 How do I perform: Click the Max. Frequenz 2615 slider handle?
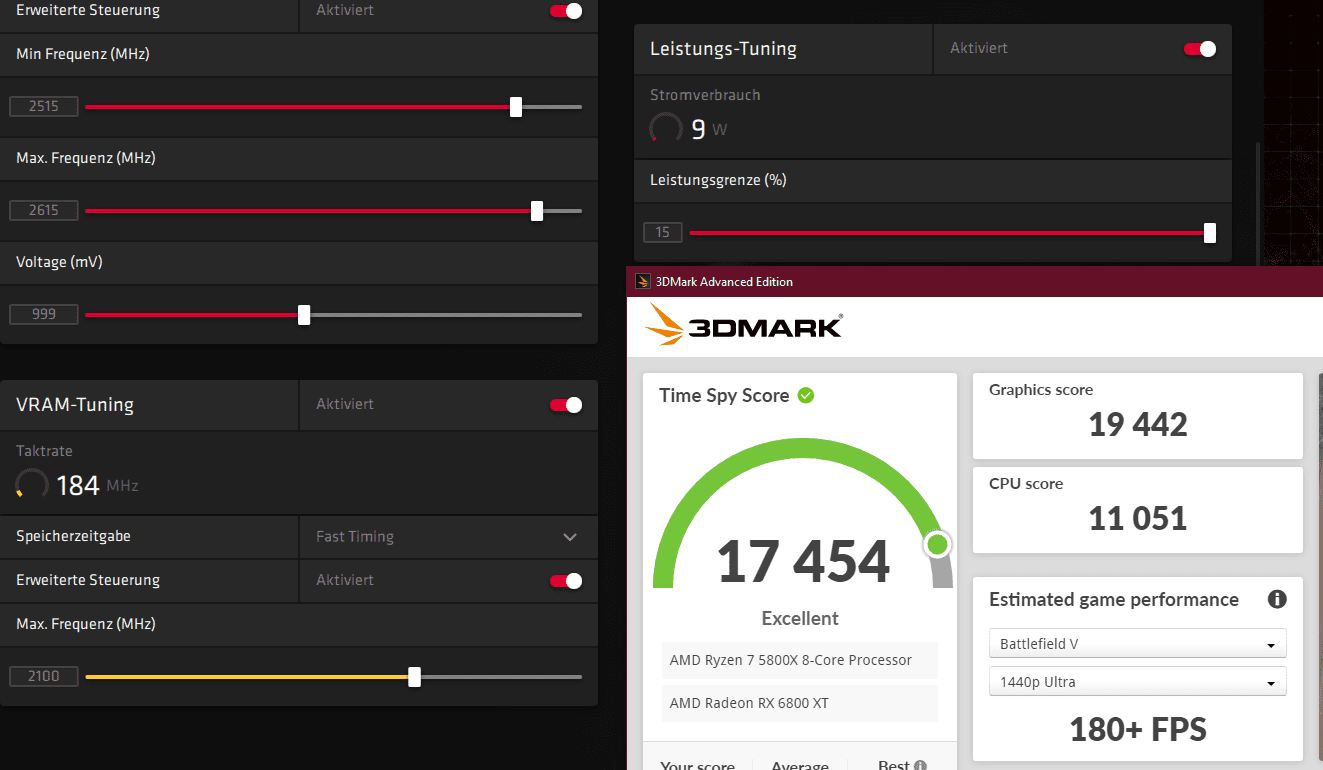[x=537, y=211]
